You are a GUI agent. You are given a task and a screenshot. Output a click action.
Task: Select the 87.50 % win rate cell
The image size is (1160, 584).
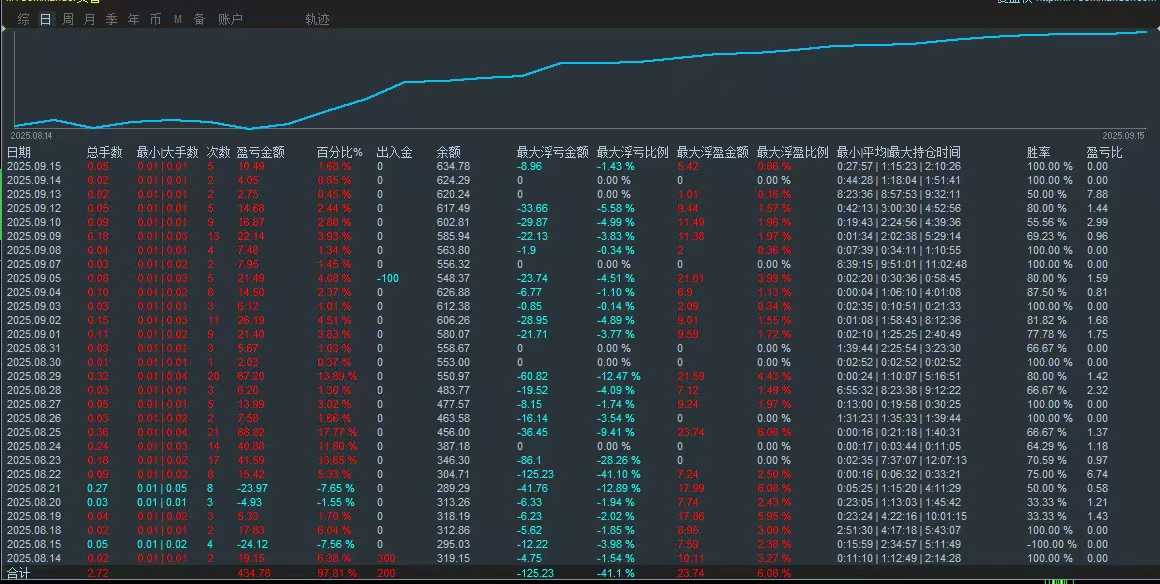(x=1046, y=292)
